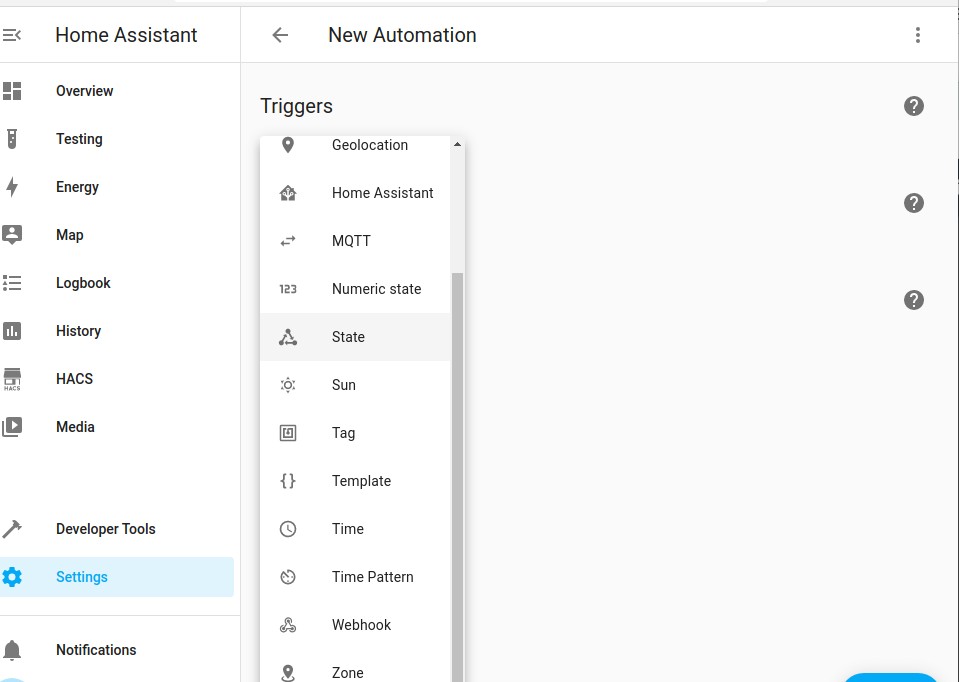
Task: Select Geolocation trigger type
Action: coord(355,145)
